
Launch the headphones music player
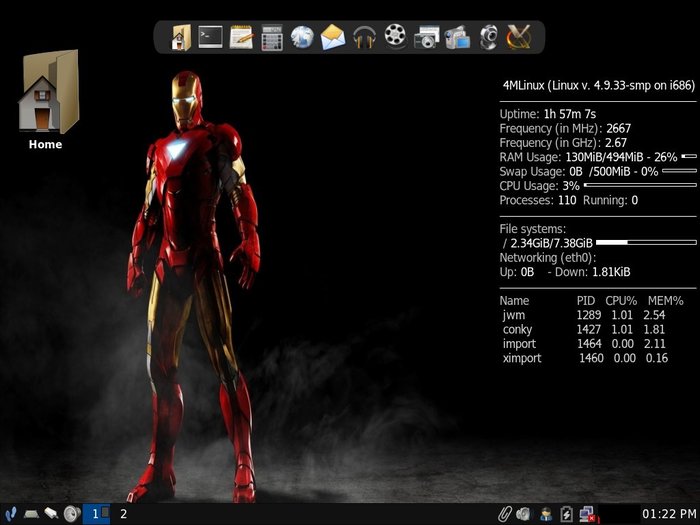[x=364, y=38]
